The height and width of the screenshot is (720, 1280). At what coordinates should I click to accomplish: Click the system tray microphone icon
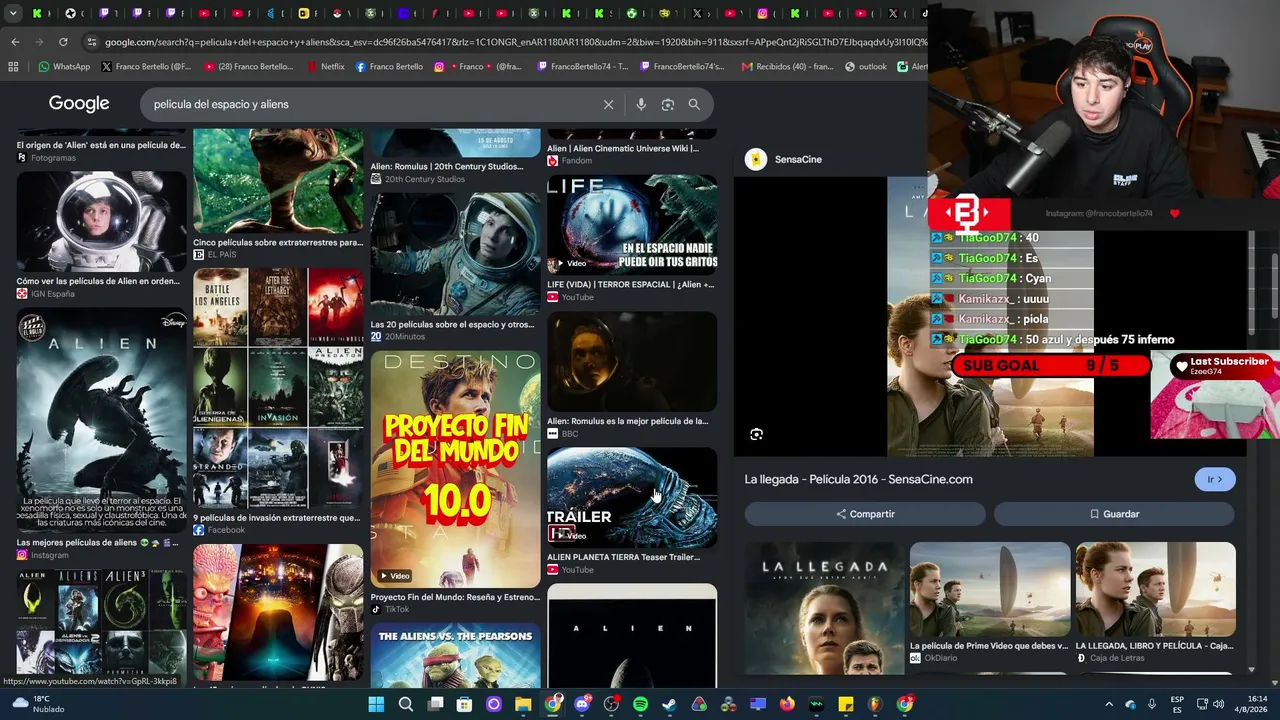1152,704
